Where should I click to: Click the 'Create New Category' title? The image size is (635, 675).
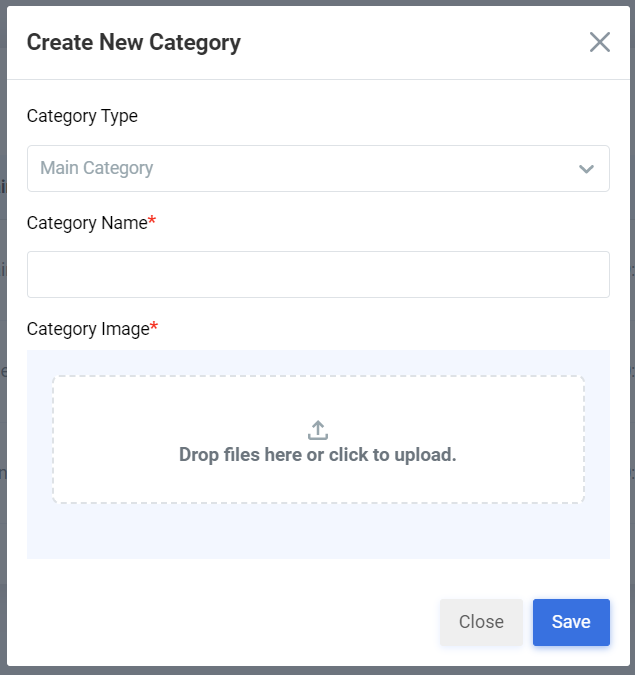pos(134,43)
